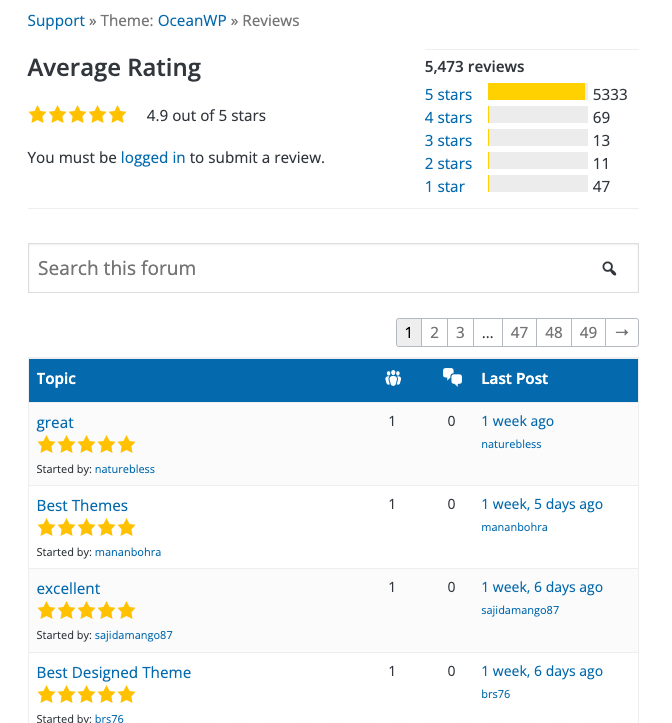Filter reviews by 5 stars

(448, 94)
